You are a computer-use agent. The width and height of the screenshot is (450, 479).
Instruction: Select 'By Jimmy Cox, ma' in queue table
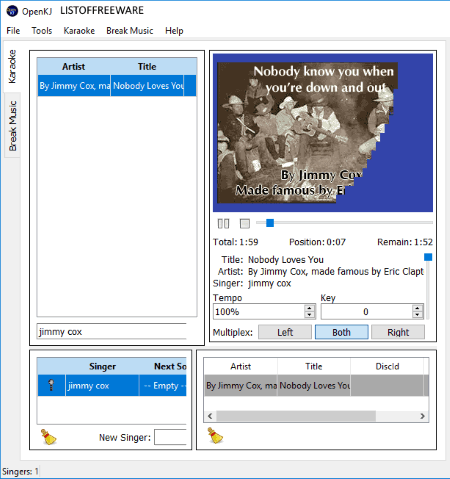pos(241,385)
